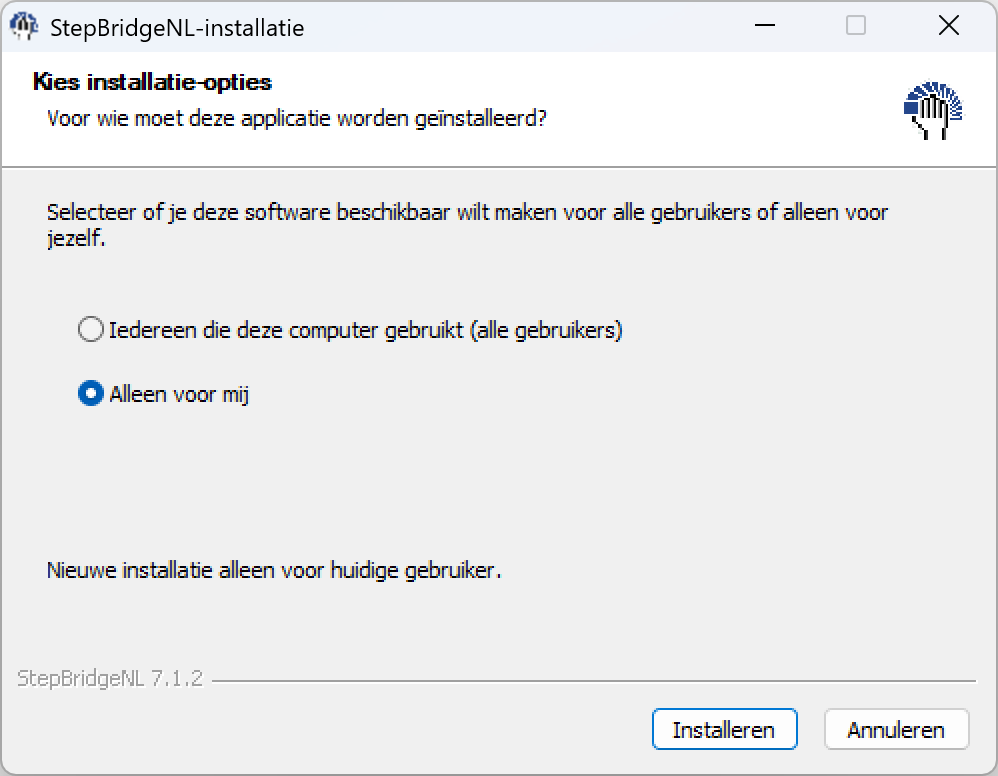
Task: Click the minimize button
Action: pyautogui.click(x=764, y=25)
